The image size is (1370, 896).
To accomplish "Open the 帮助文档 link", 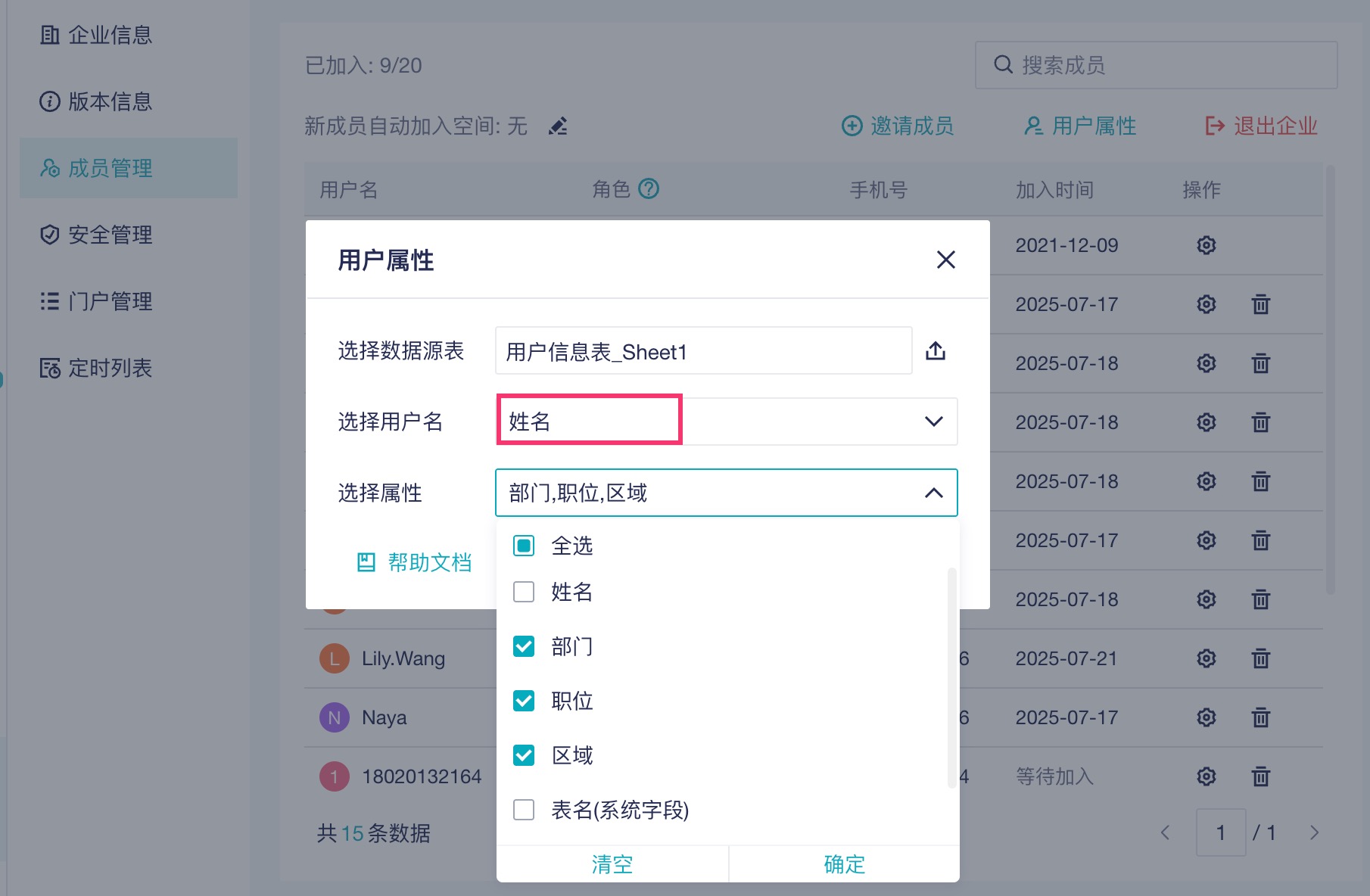I will pyautogui.click(x=415, y=562).
